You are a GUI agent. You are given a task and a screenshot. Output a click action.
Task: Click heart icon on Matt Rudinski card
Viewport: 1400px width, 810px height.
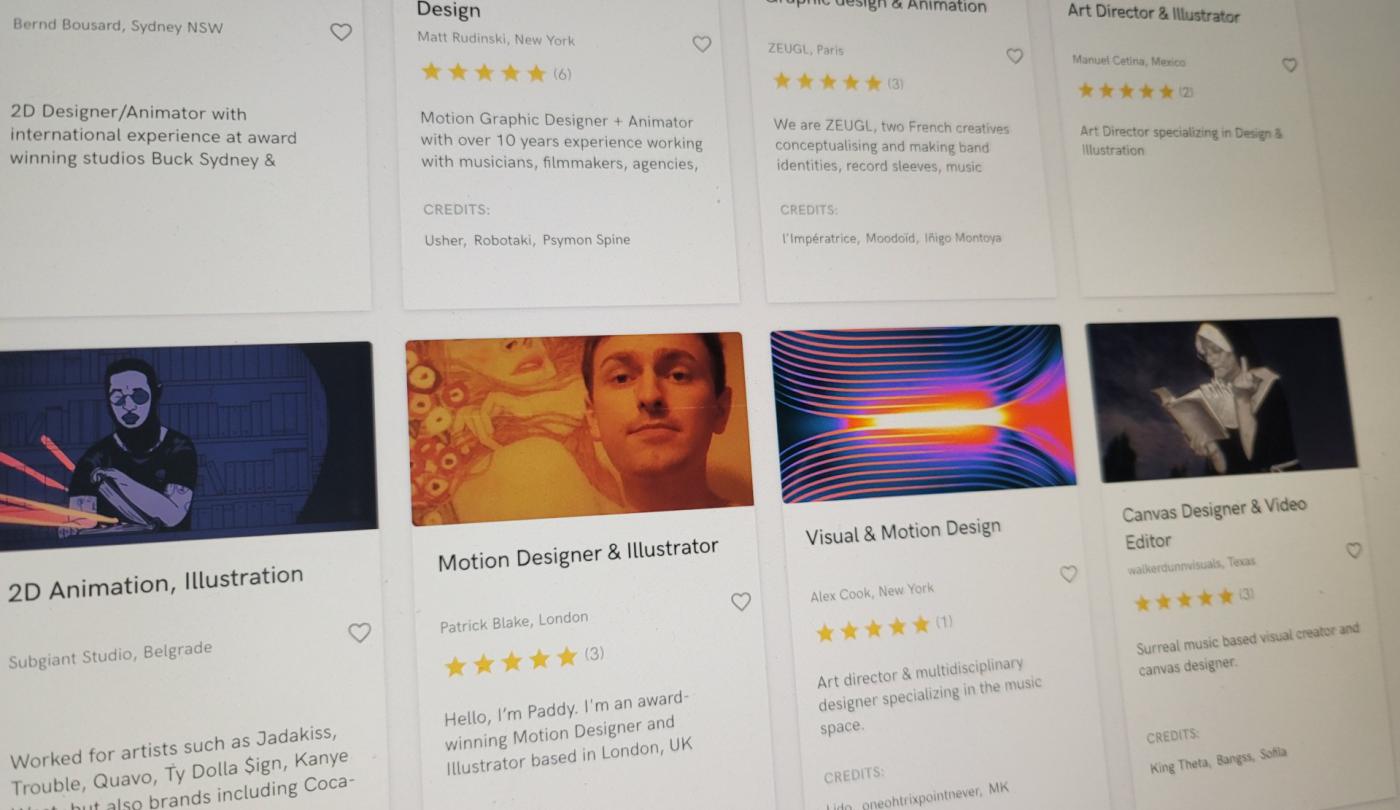pyautogui.click(x=702, y=44)
